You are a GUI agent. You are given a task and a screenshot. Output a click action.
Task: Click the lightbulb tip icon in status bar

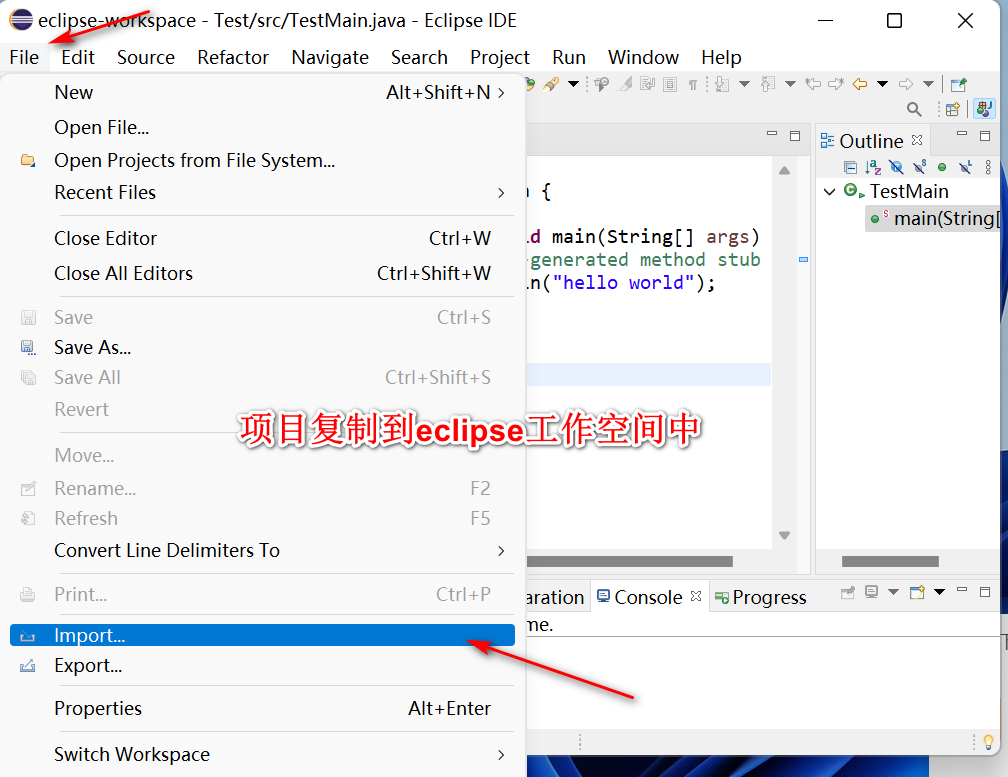click(x=989, y=742)
